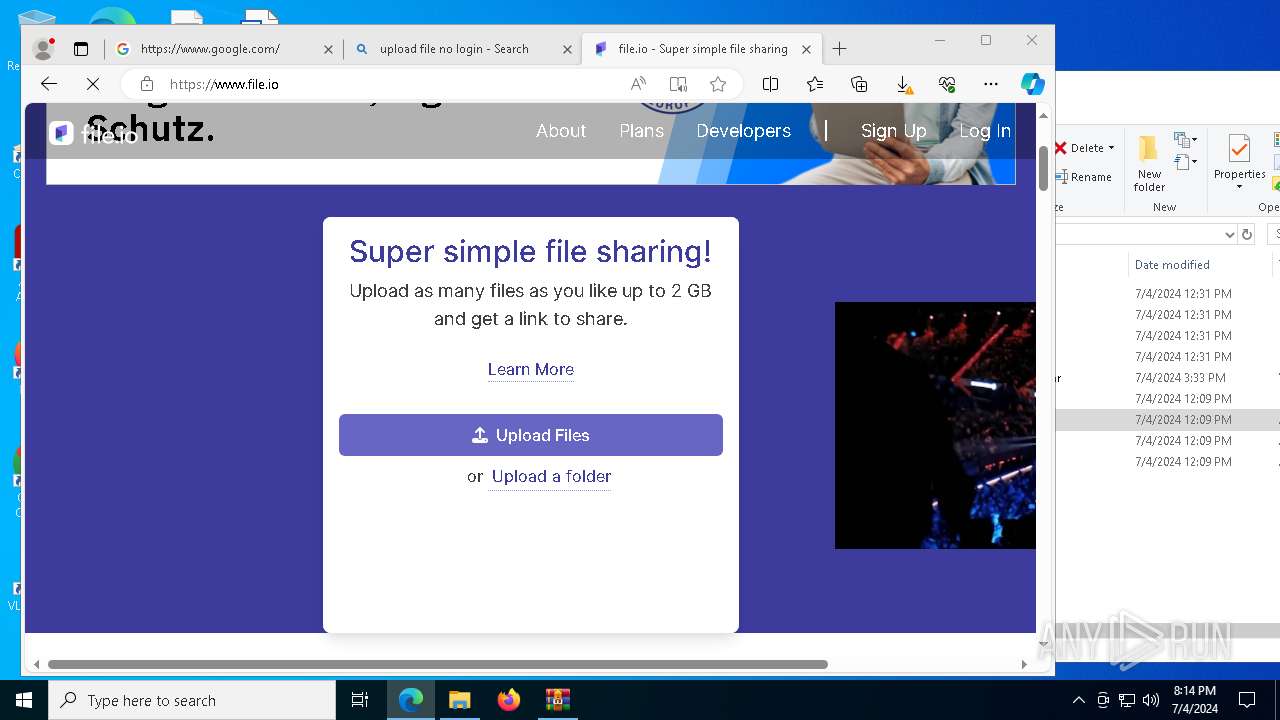Close the file.io tab

pos(807,49)
